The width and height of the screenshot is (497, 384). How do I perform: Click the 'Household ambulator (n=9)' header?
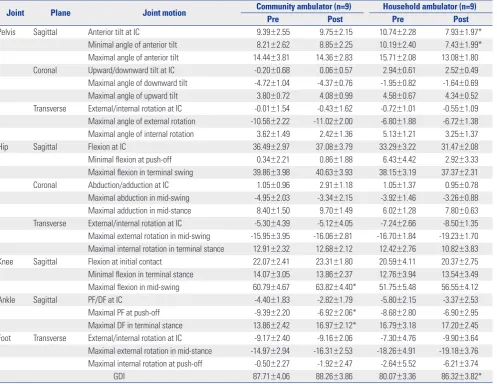click(429, 6)
